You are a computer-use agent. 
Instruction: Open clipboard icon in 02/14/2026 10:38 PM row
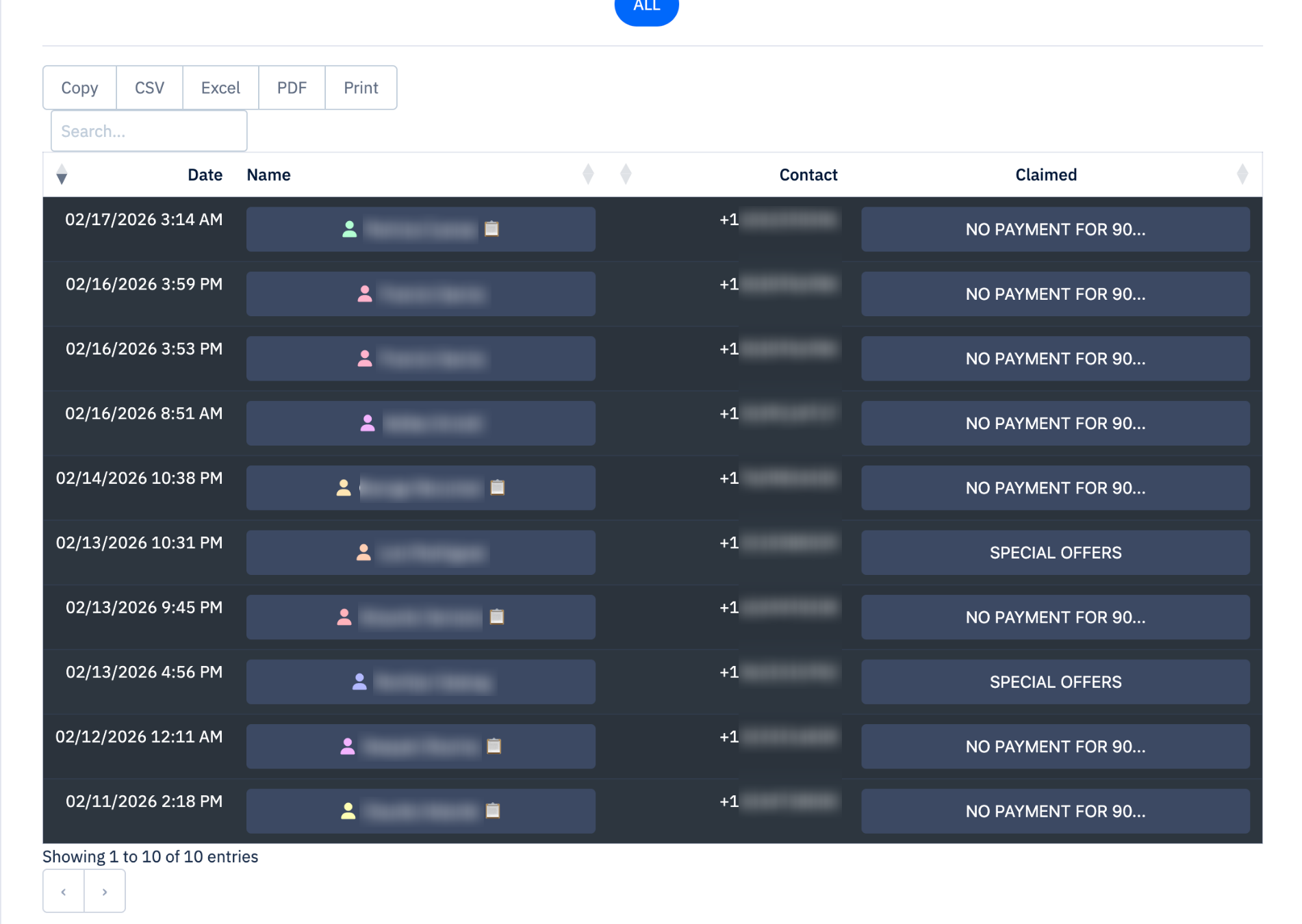(x=498, y=487)
